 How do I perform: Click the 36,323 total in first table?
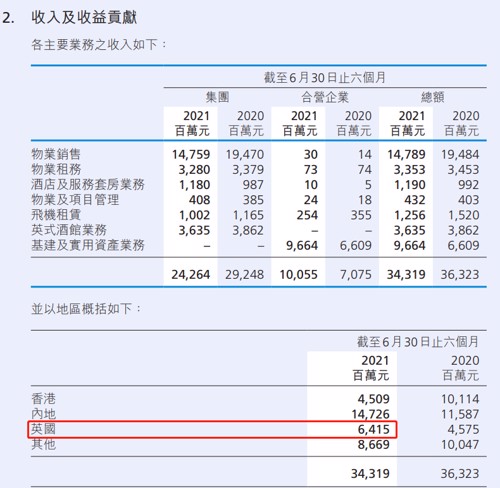(460, 275)
